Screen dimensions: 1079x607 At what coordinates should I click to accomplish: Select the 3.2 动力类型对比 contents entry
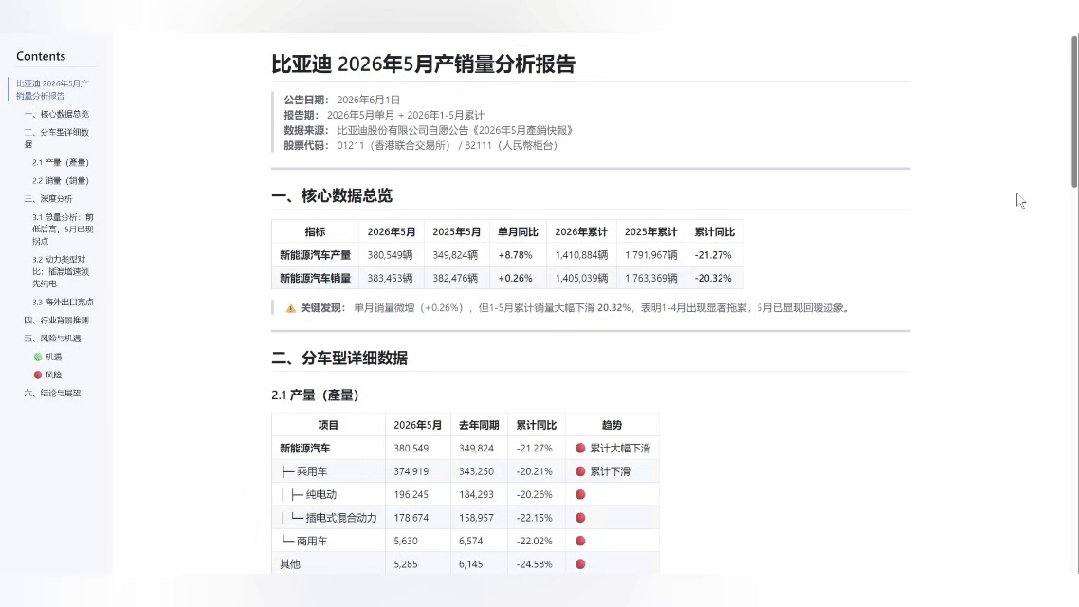(x=61, y=271)
